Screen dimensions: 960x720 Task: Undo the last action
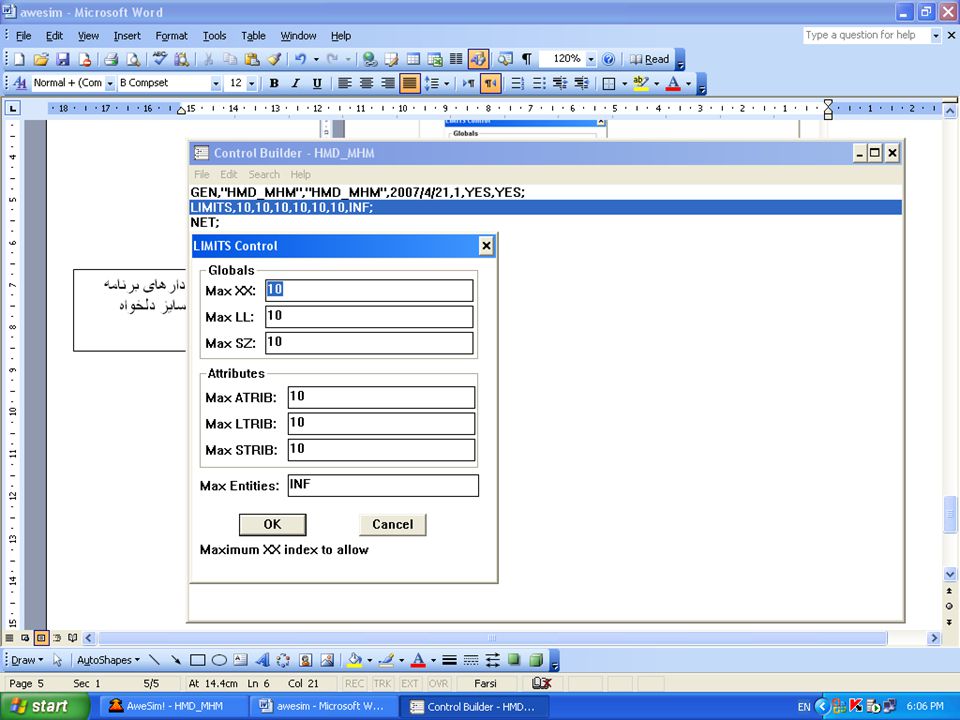[300, 59]
